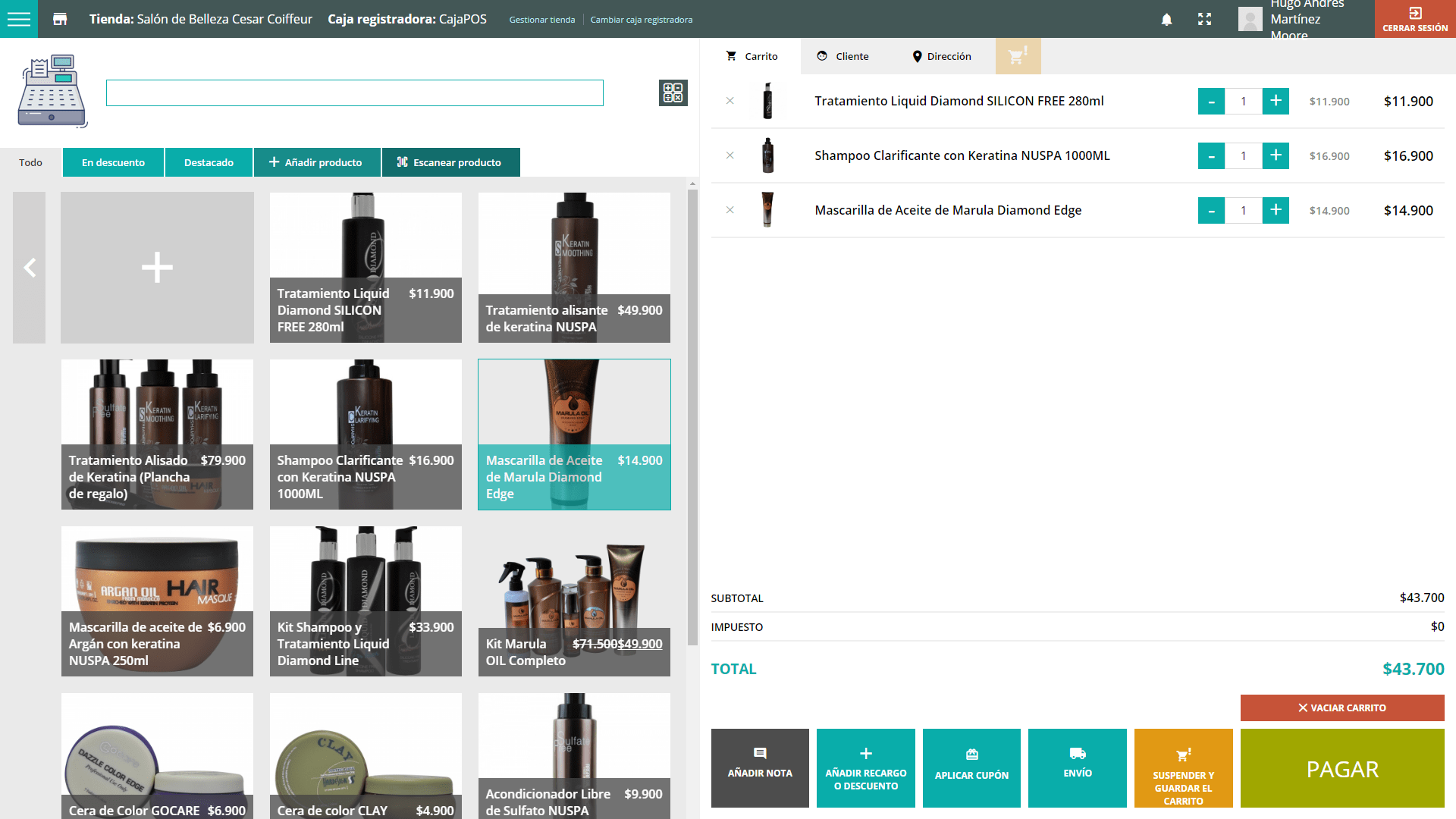Image resolution: width=1456 pixels, height=819 pixels.
Task: Click the user avatar picture
Action: point(1250,19)
